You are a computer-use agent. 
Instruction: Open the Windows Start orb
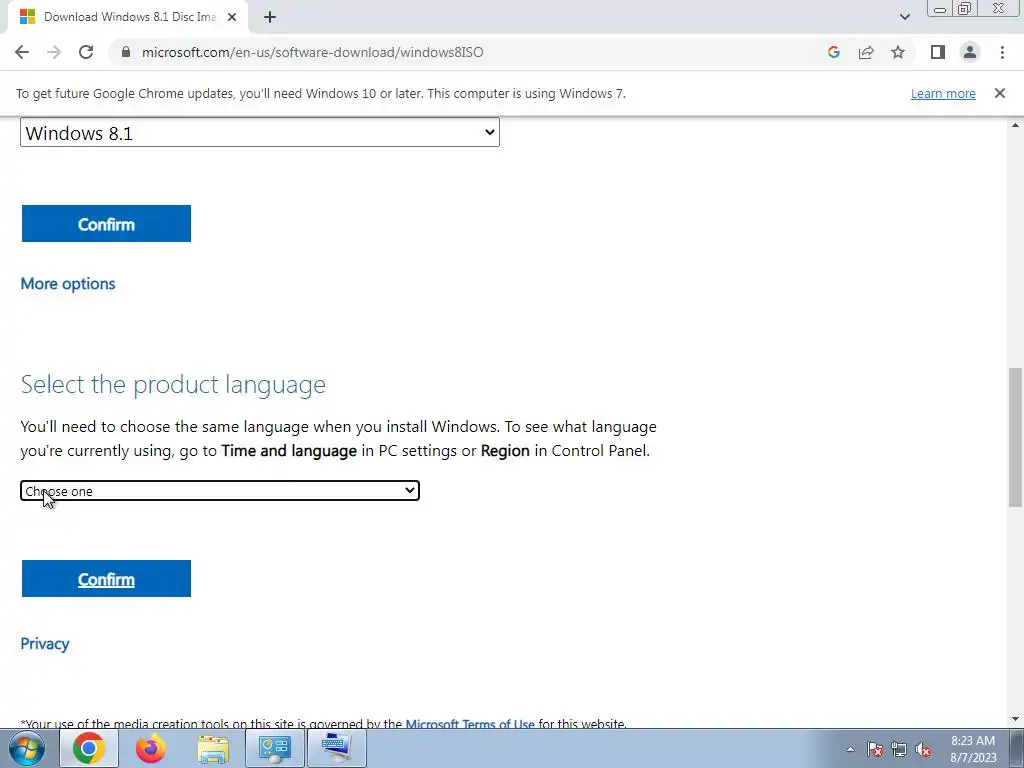[x=26, y=748]
